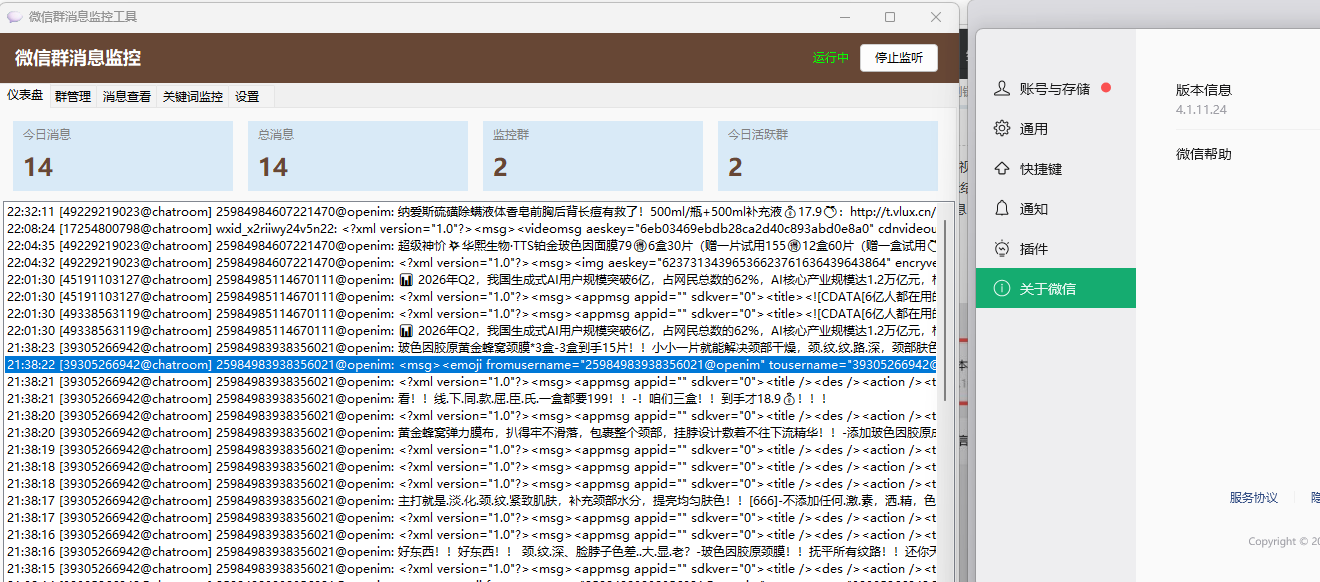Open the 消息查看 tab
Viewport: 1320px width, 582px height.
127,97
